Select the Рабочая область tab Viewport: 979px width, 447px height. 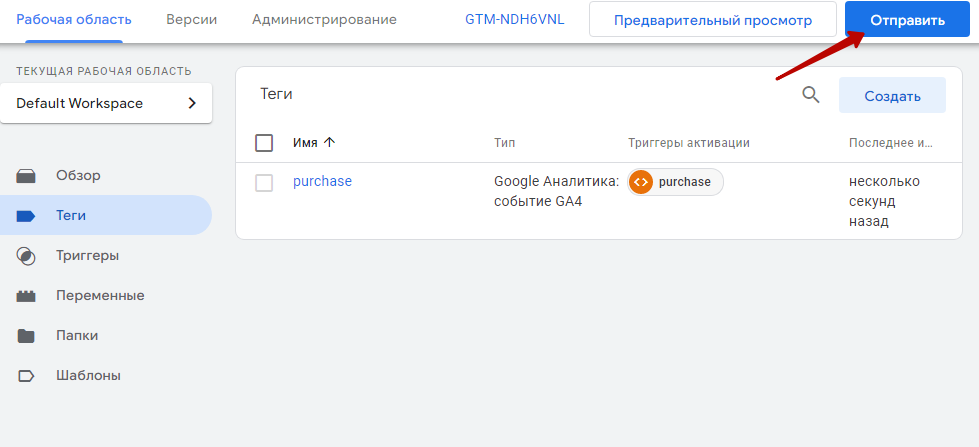click(x=74, y=19)
